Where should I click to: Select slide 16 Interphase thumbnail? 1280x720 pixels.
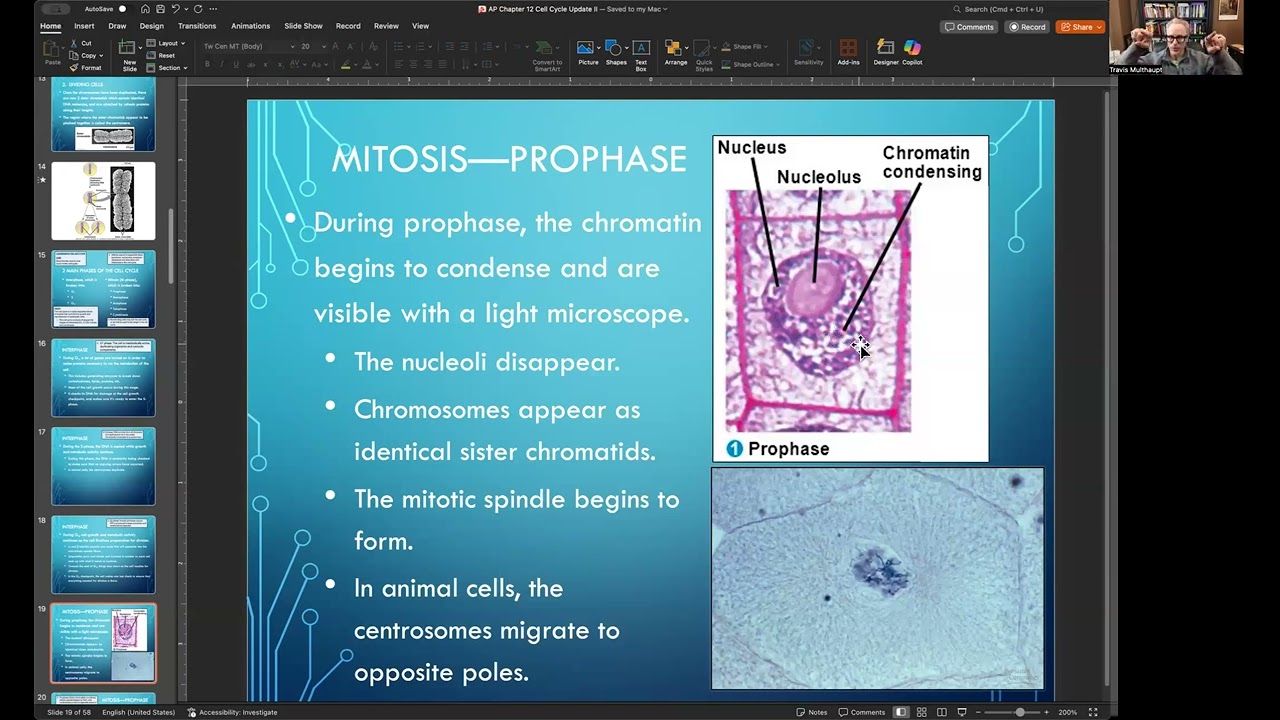tap(103, 377)
